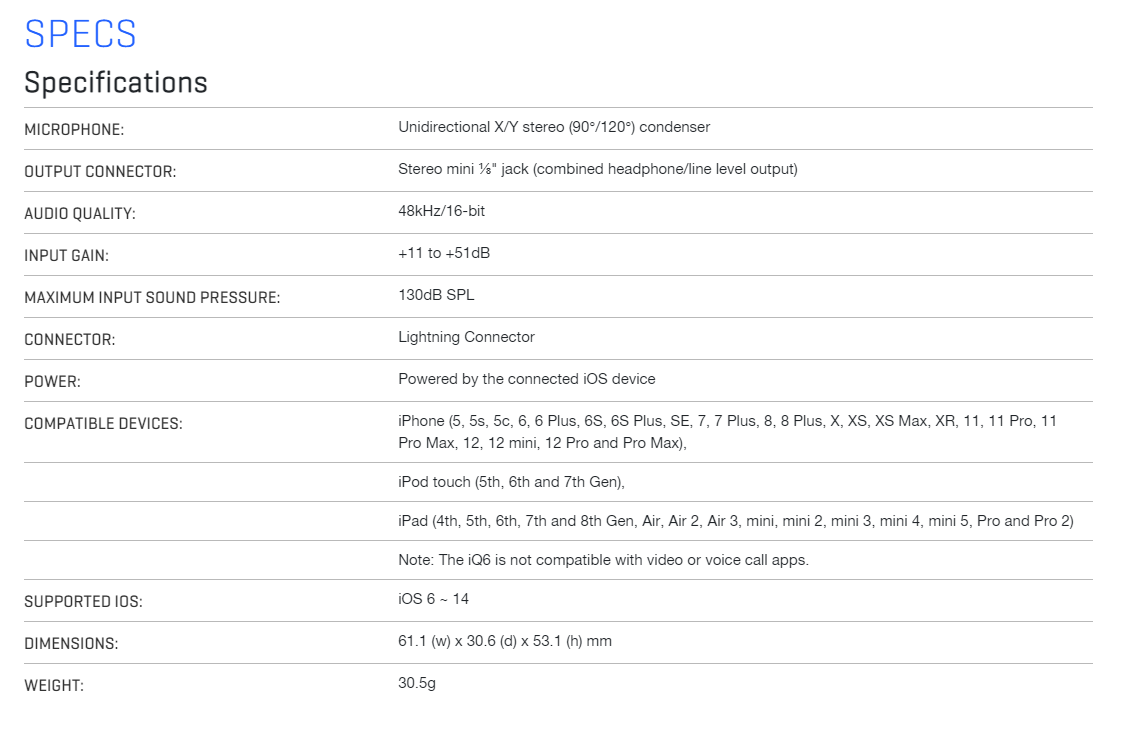1131x745 pixels.
Task: Click the SPECS heading
Action: coord(80,34)
